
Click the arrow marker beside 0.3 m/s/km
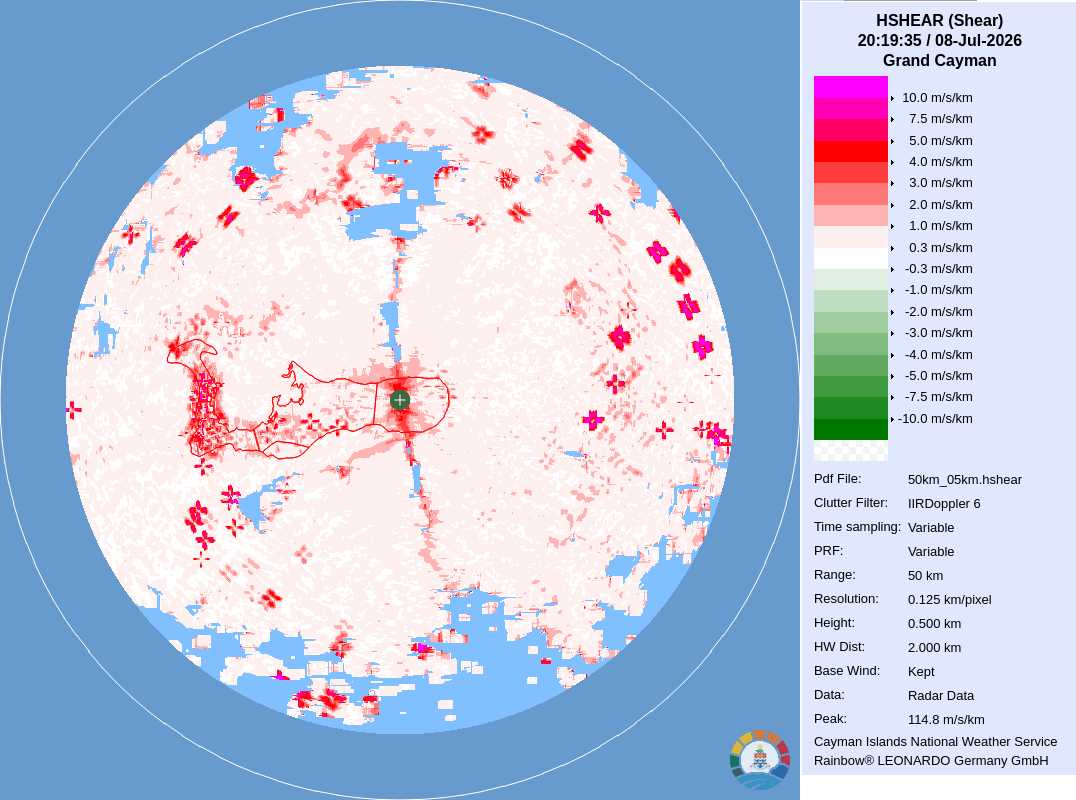[x=892, y=248]
